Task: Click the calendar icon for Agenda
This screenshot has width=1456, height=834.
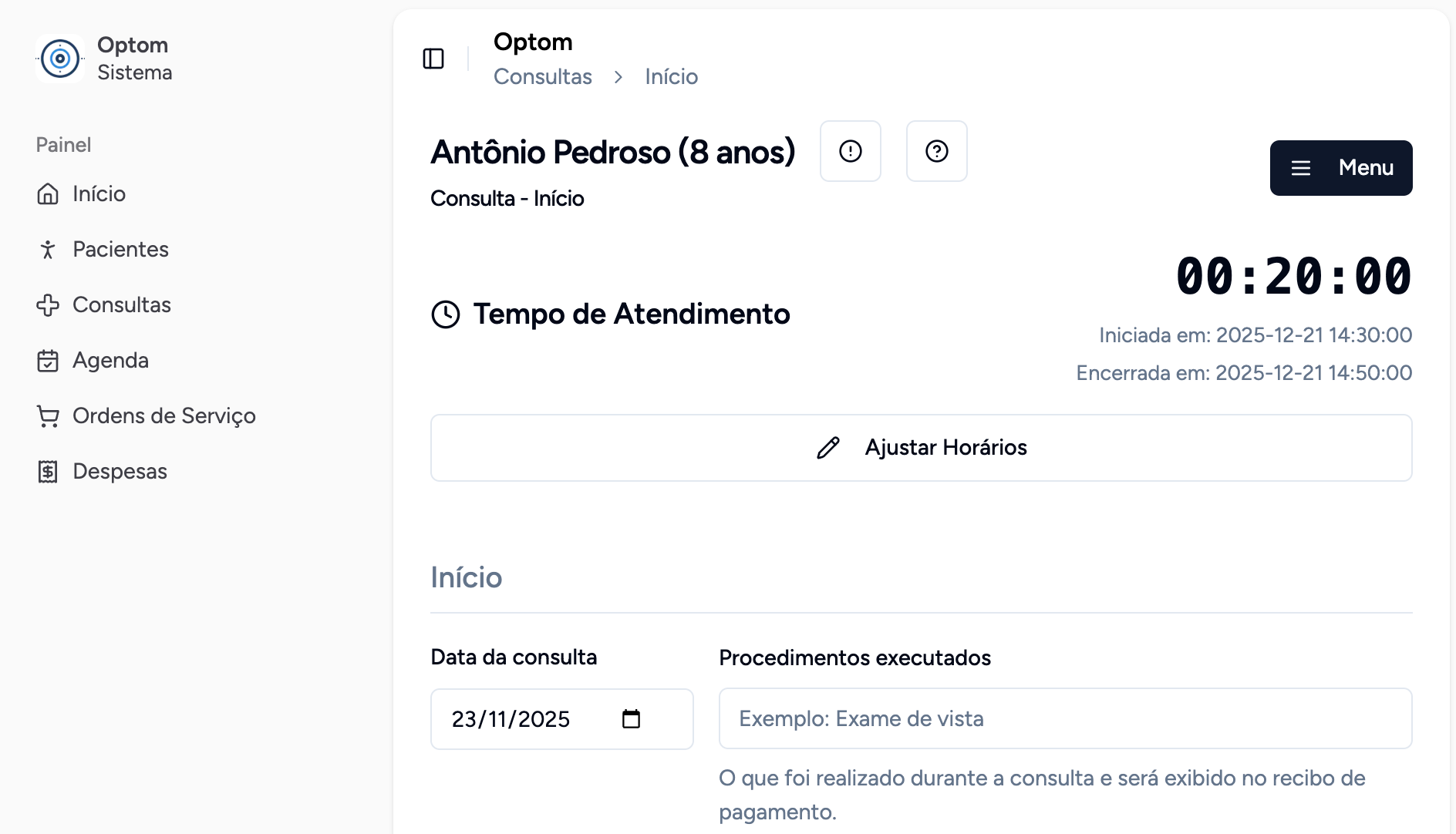Action: point(48,361)
